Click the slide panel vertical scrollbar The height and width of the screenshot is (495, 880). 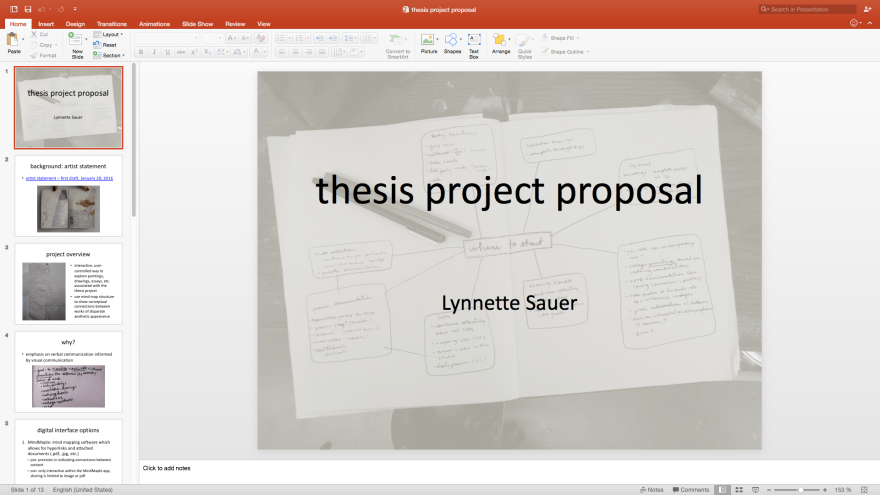(x=134, y=140)
